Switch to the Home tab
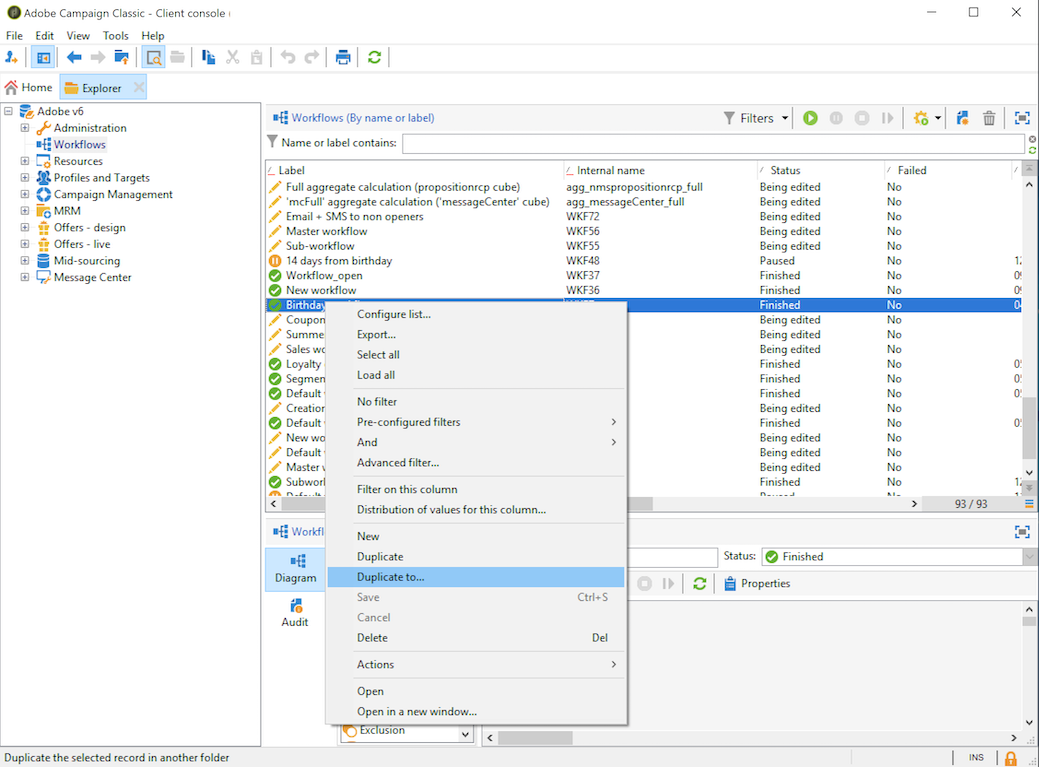 [29, 88]
